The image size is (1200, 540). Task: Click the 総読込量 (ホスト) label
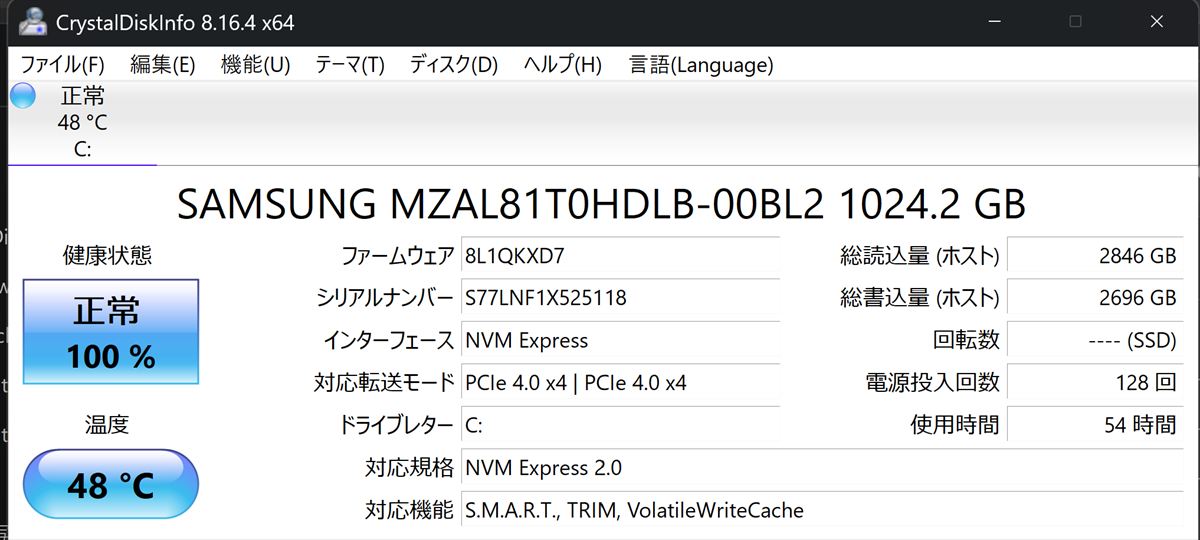[920, 256]
